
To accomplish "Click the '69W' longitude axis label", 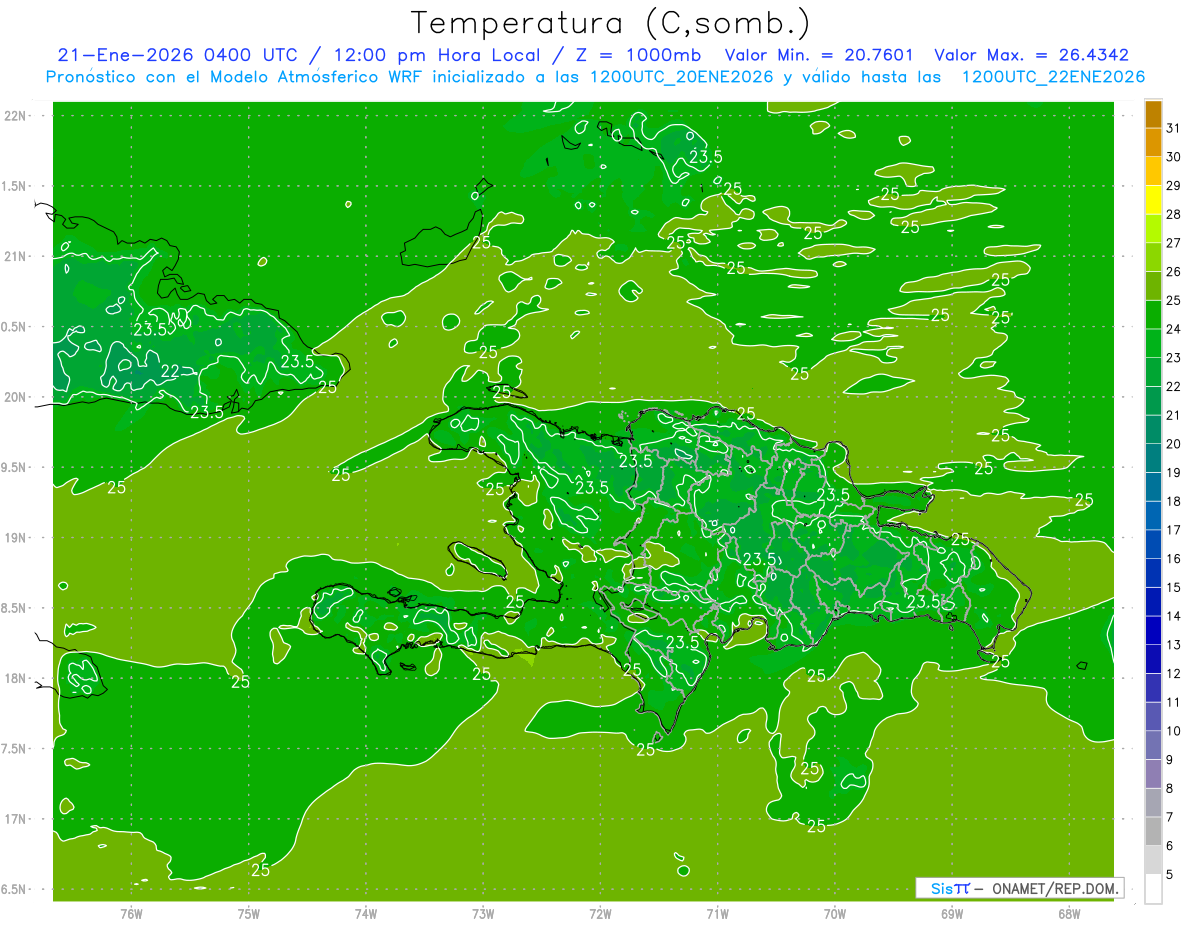I will coord(951,913).
